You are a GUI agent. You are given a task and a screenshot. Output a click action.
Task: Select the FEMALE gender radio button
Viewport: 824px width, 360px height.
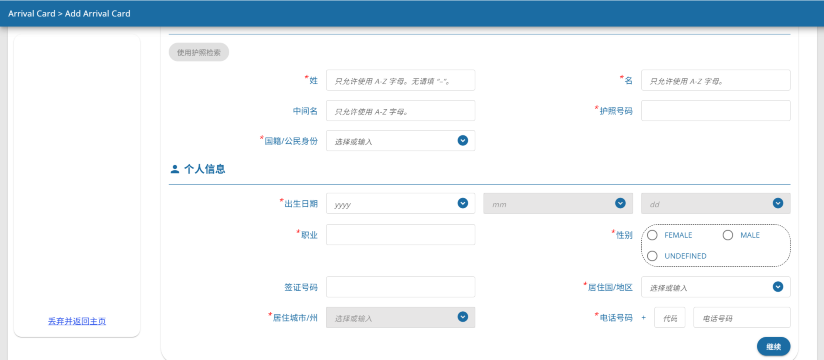(653, 235)
